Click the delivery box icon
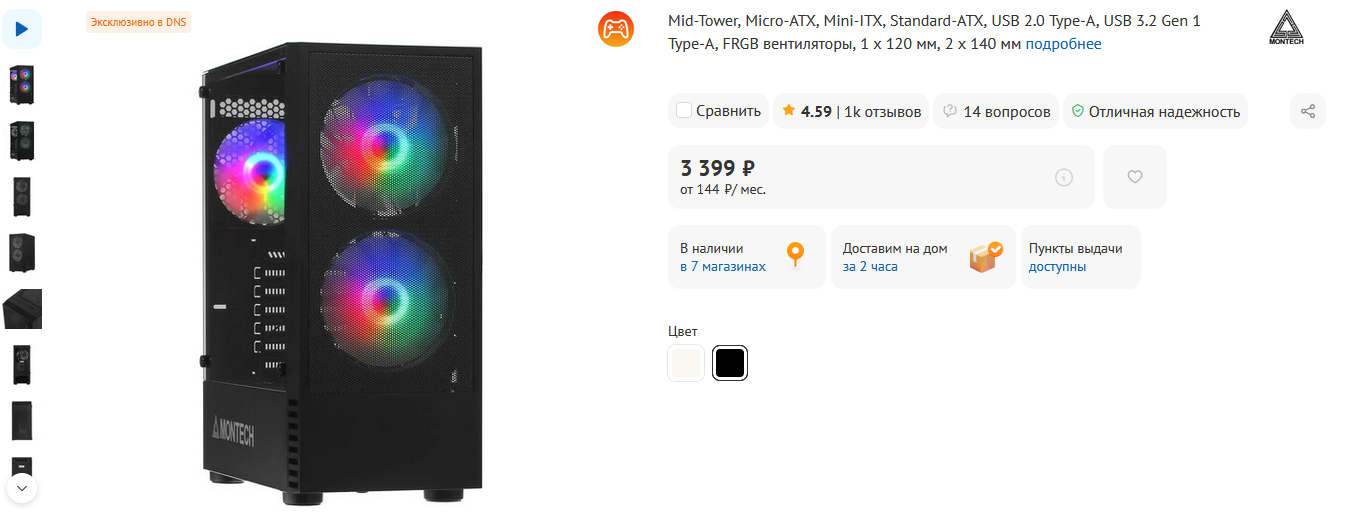The image size is (1346, 516). (985, 257)
